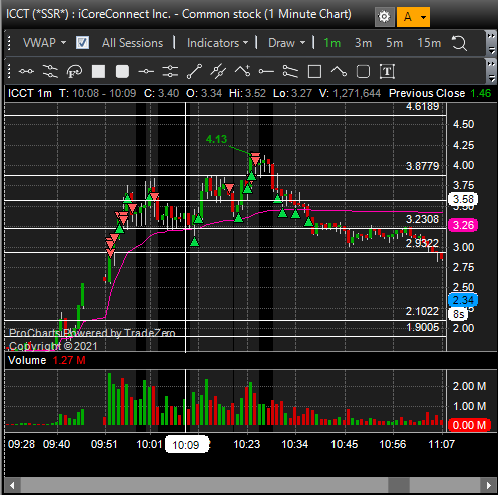Click the drawing toolbar grip handle

(9, 71)
